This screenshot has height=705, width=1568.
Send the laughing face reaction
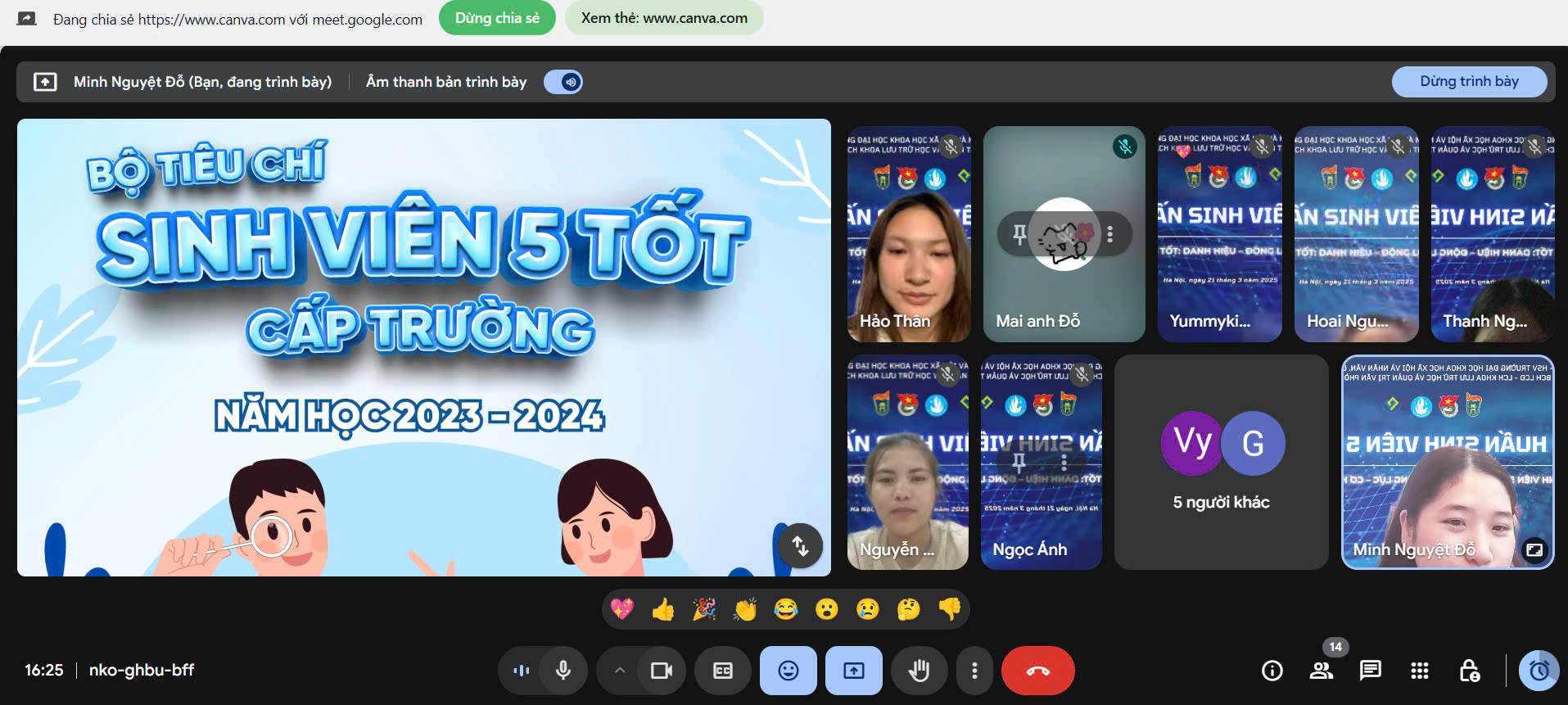click(786, 609)
